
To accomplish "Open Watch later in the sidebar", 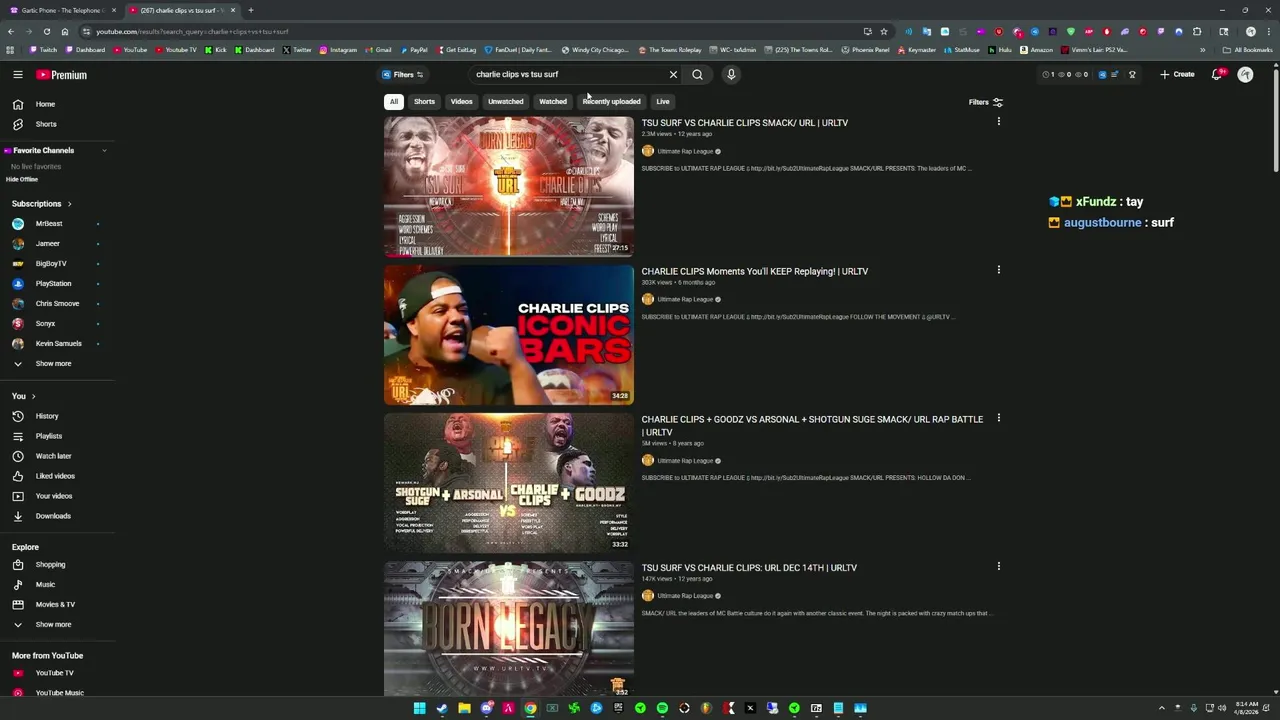I will (56, 456).
